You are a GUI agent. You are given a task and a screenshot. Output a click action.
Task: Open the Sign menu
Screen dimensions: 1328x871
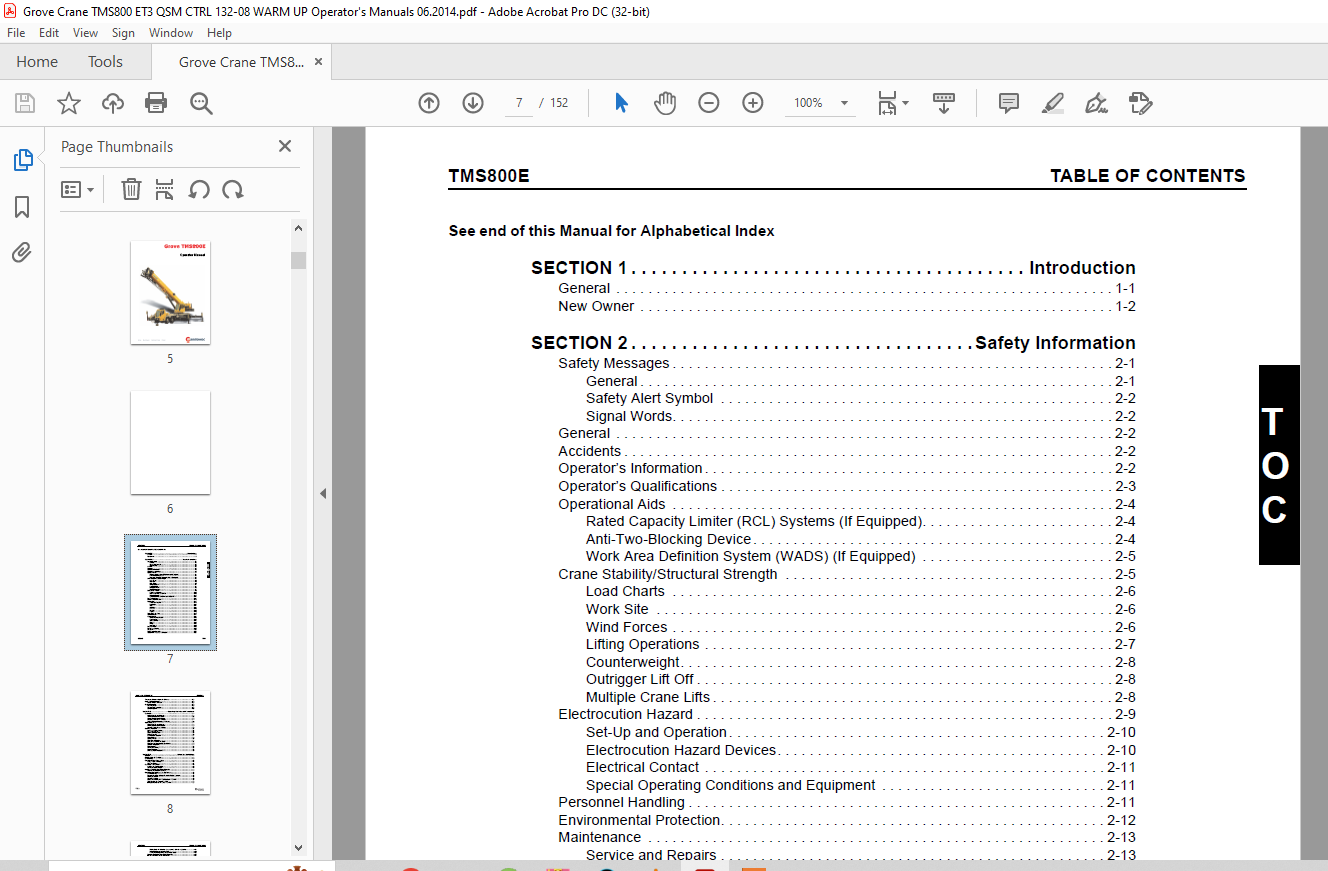[123, 33]
